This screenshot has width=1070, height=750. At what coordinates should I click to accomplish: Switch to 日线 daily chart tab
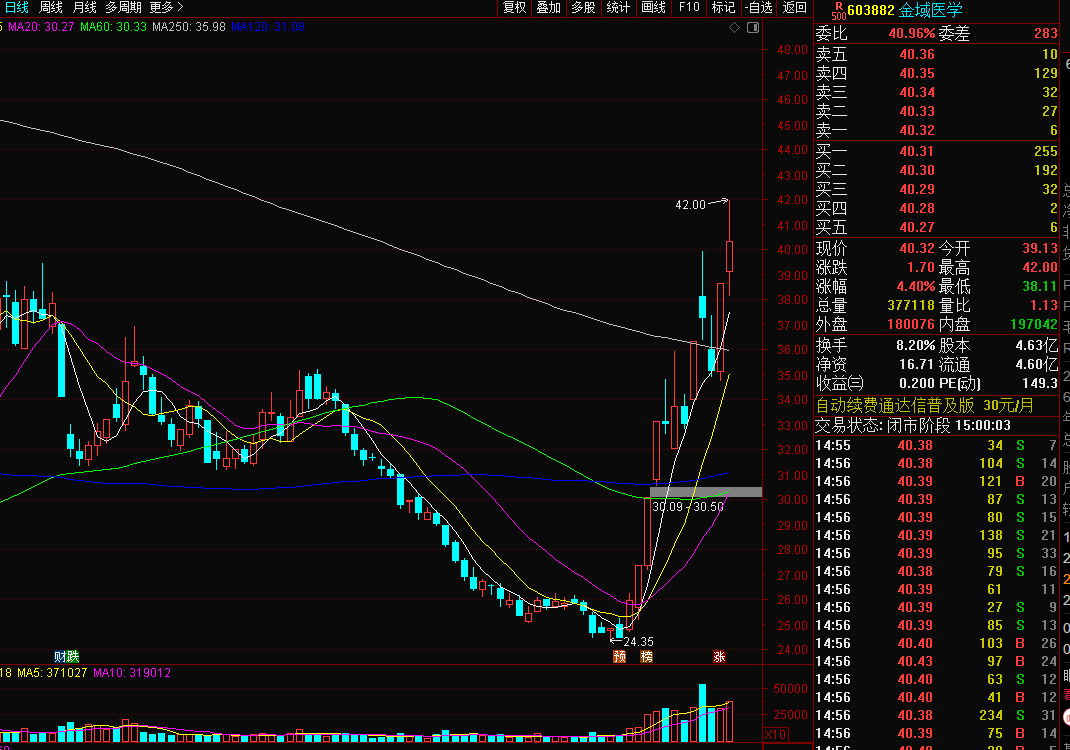tap(17, 8)
